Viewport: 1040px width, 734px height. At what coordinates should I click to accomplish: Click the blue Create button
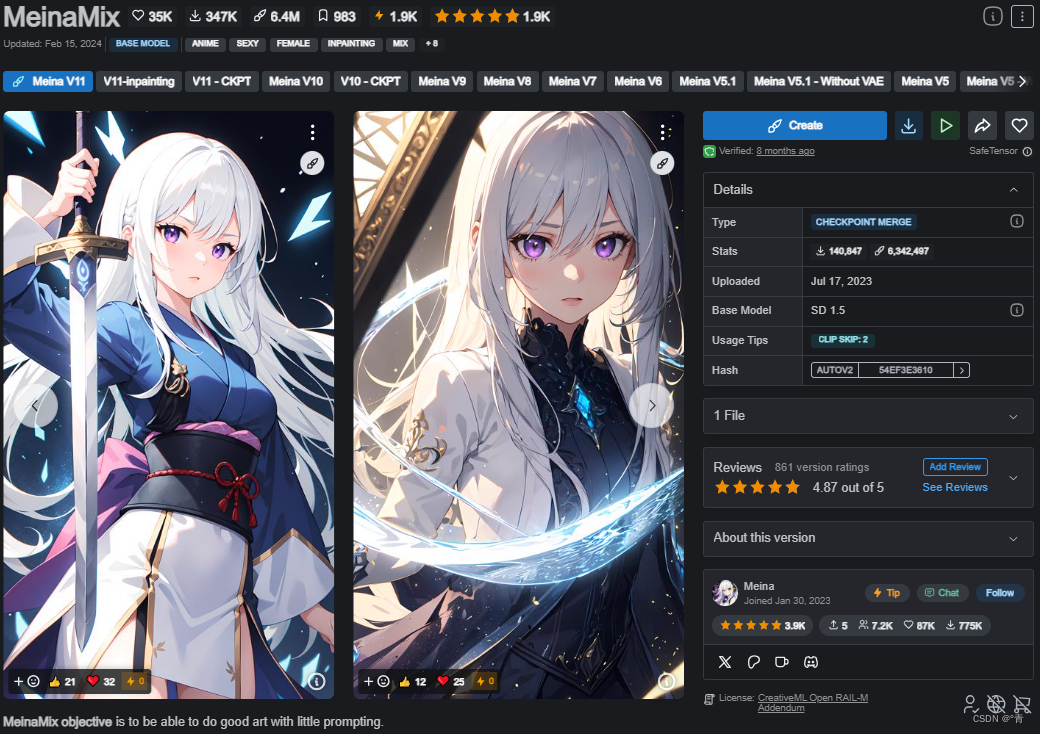pyautogui.click(x=795, y=125)
